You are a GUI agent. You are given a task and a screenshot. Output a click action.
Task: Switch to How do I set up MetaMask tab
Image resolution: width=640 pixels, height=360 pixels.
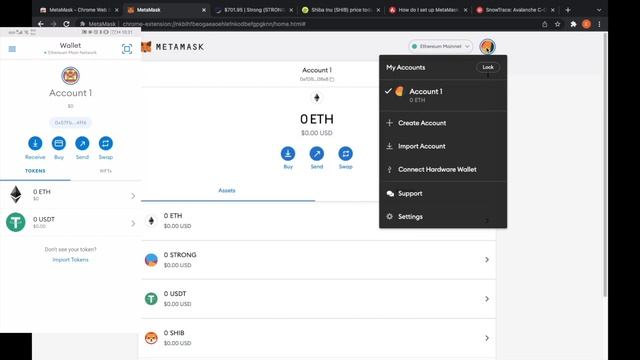429,10
